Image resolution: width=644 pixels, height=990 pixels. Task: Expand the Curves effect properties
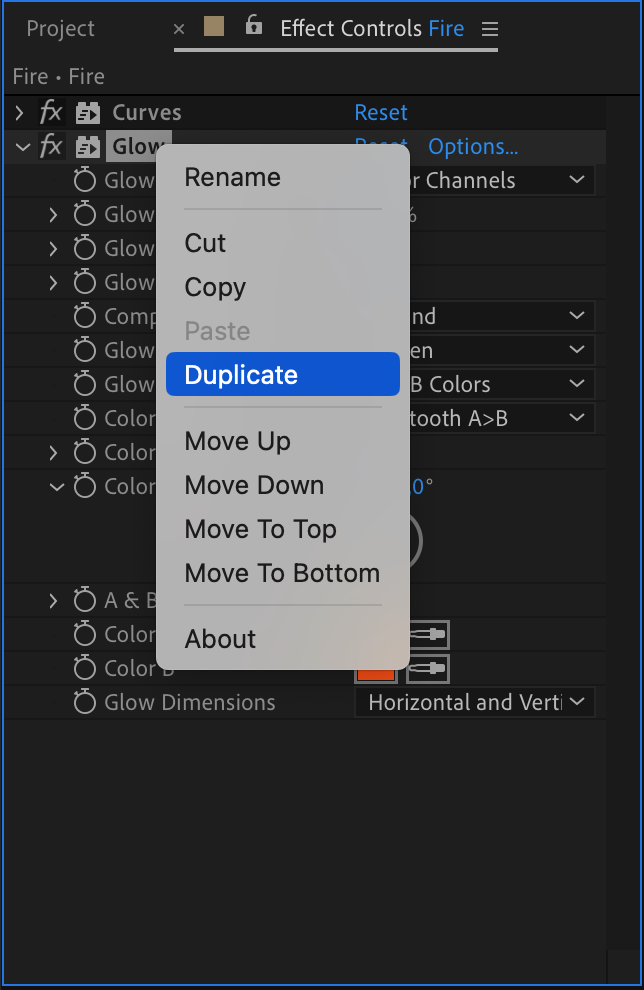click(x=20, y=113)
